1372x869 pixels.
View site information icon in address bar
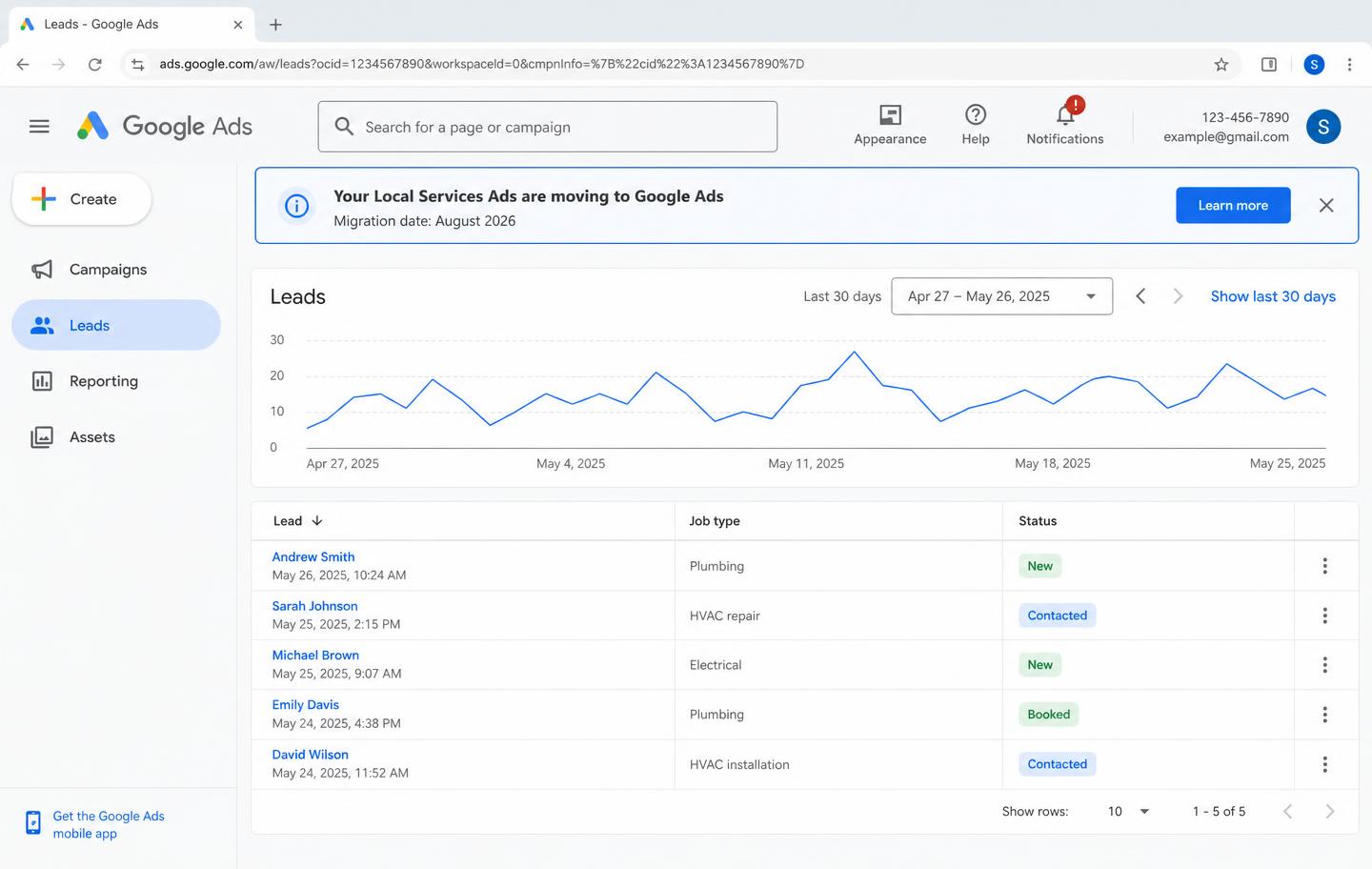tap(138, 64)
